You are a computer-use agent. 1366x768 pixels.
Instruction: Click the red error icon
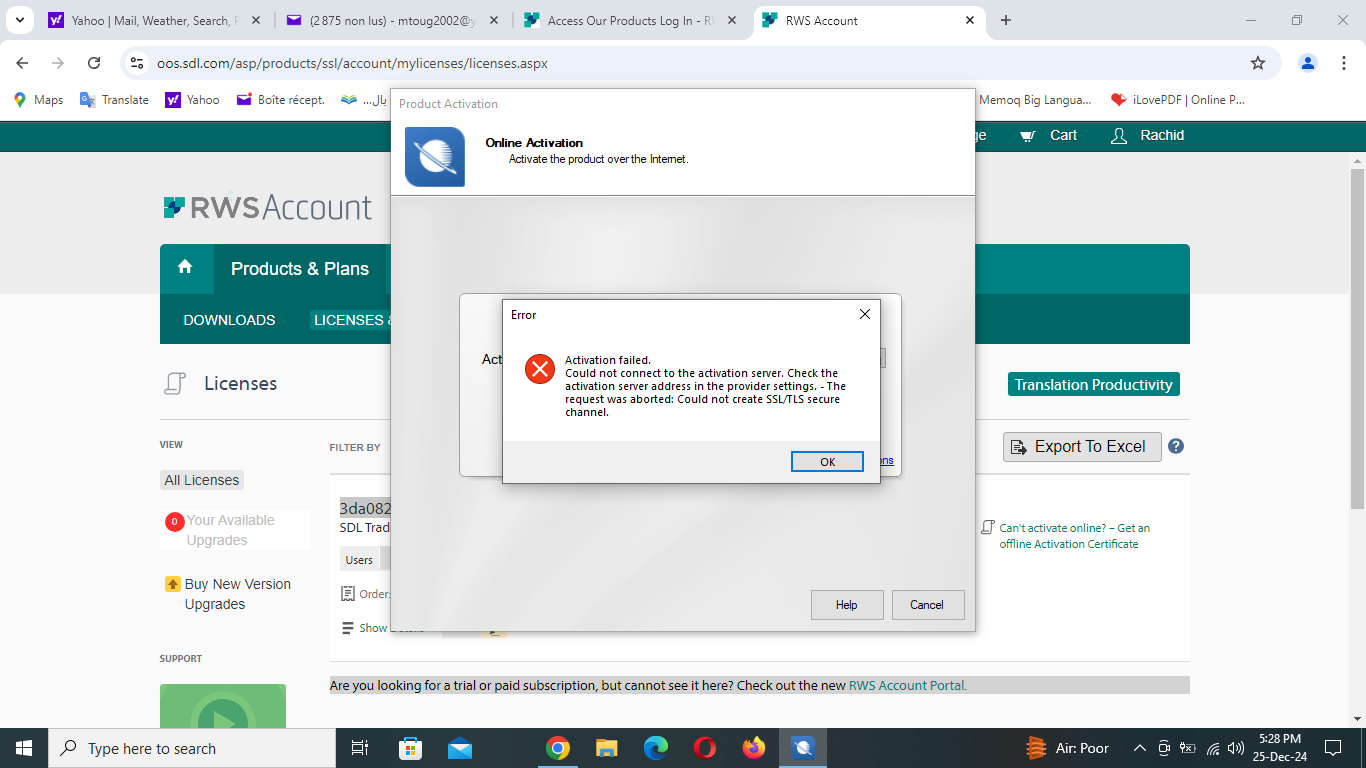click(x=540, y=370)
